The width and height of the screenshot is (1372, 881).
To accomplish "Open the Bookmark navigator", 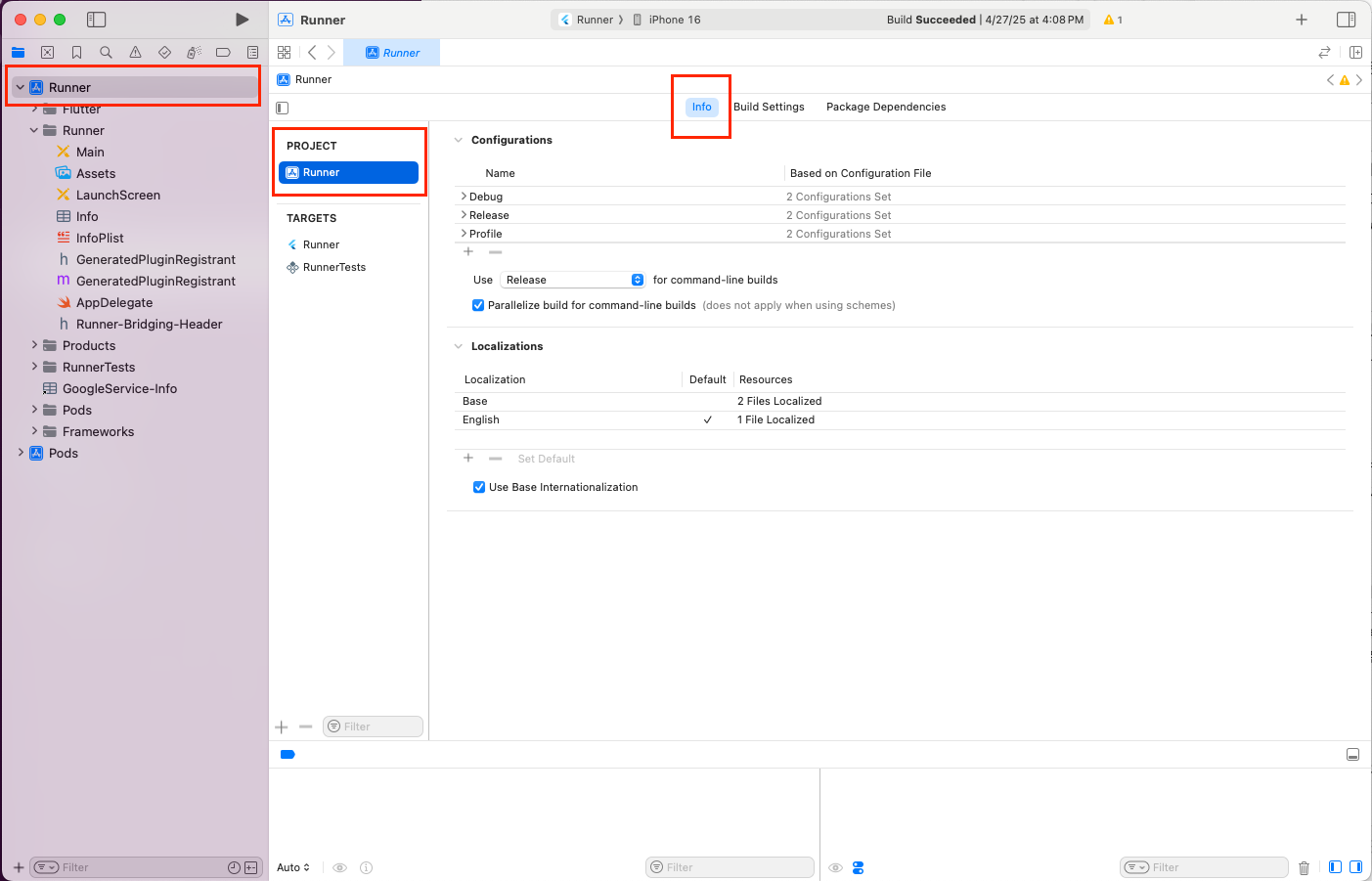I will pyautogui.click(x=76, y=52).
